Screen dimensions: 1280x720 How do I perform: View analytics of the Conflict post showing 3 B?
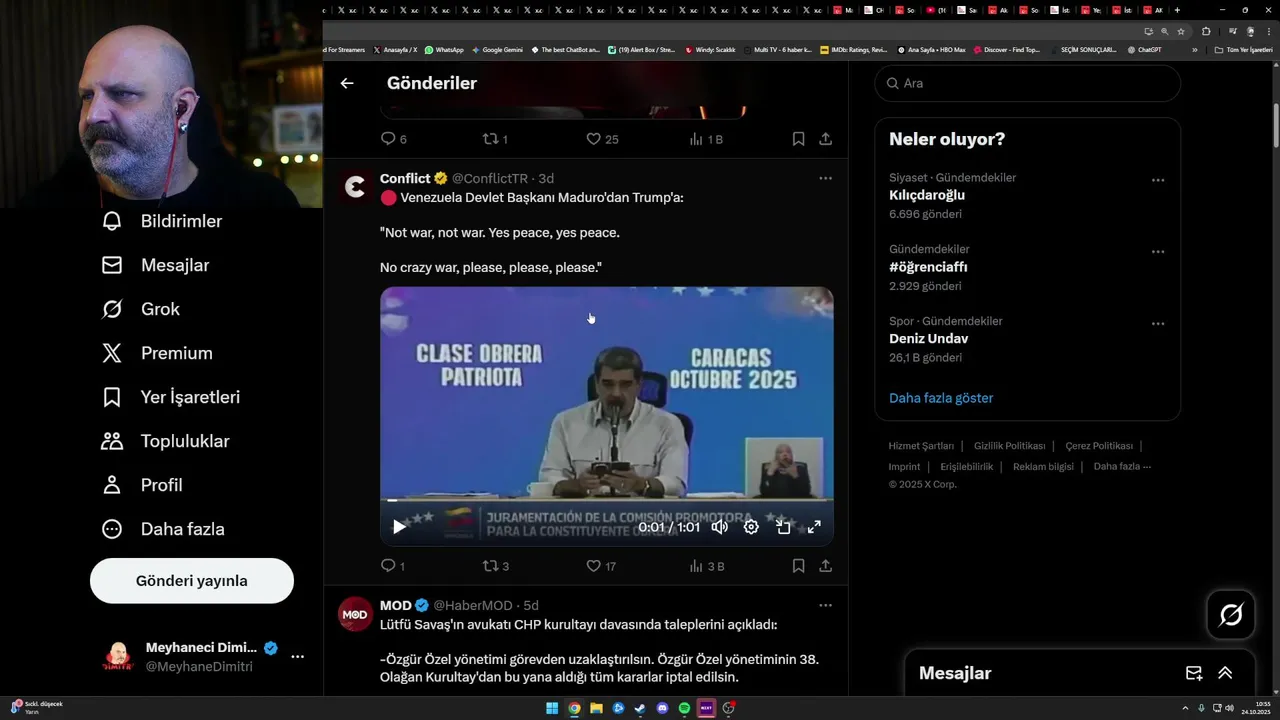click(x=706, y=566)
